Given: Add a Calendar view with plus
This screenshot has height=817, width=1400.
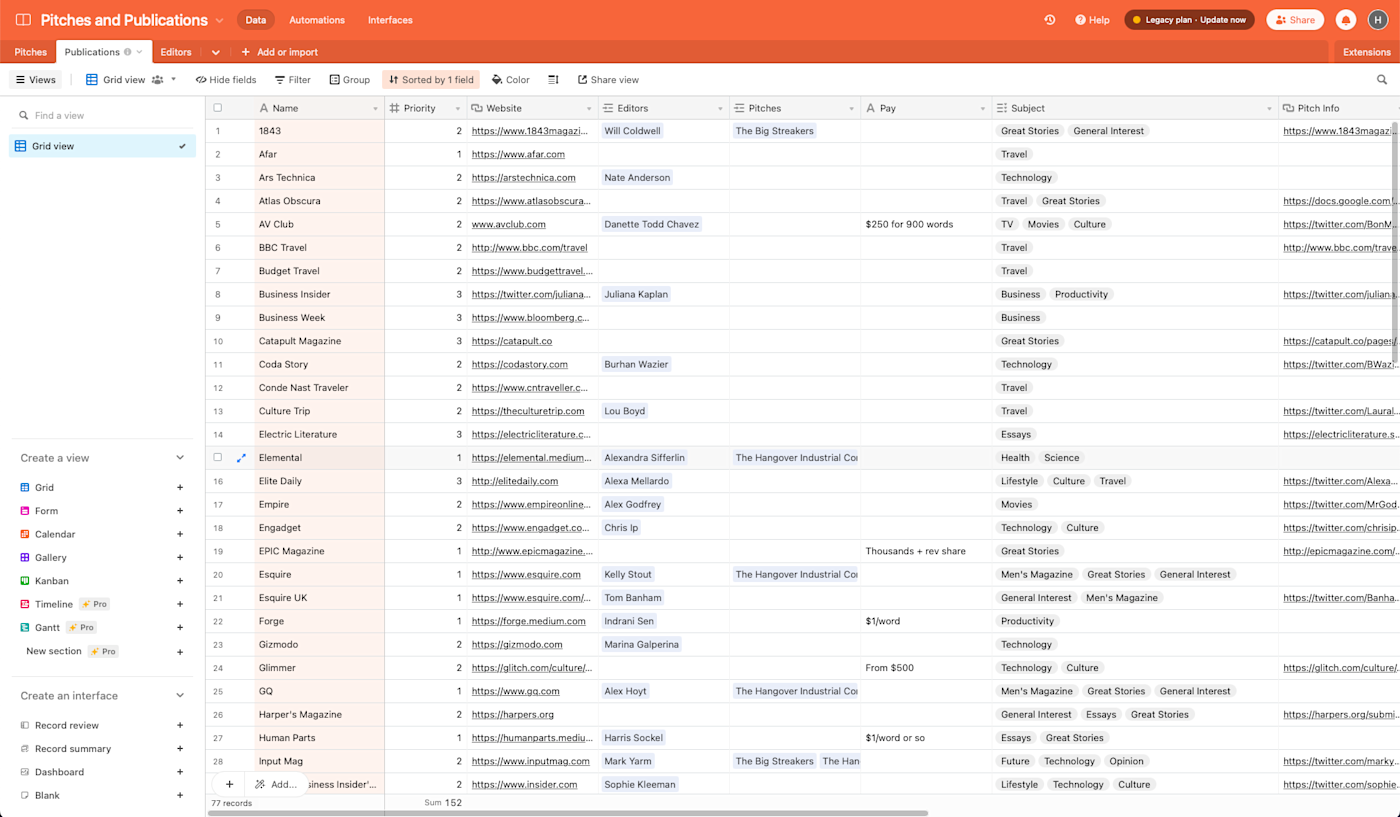Looking at the screenshot, I should pyautogui.click(x=180, y=534).
